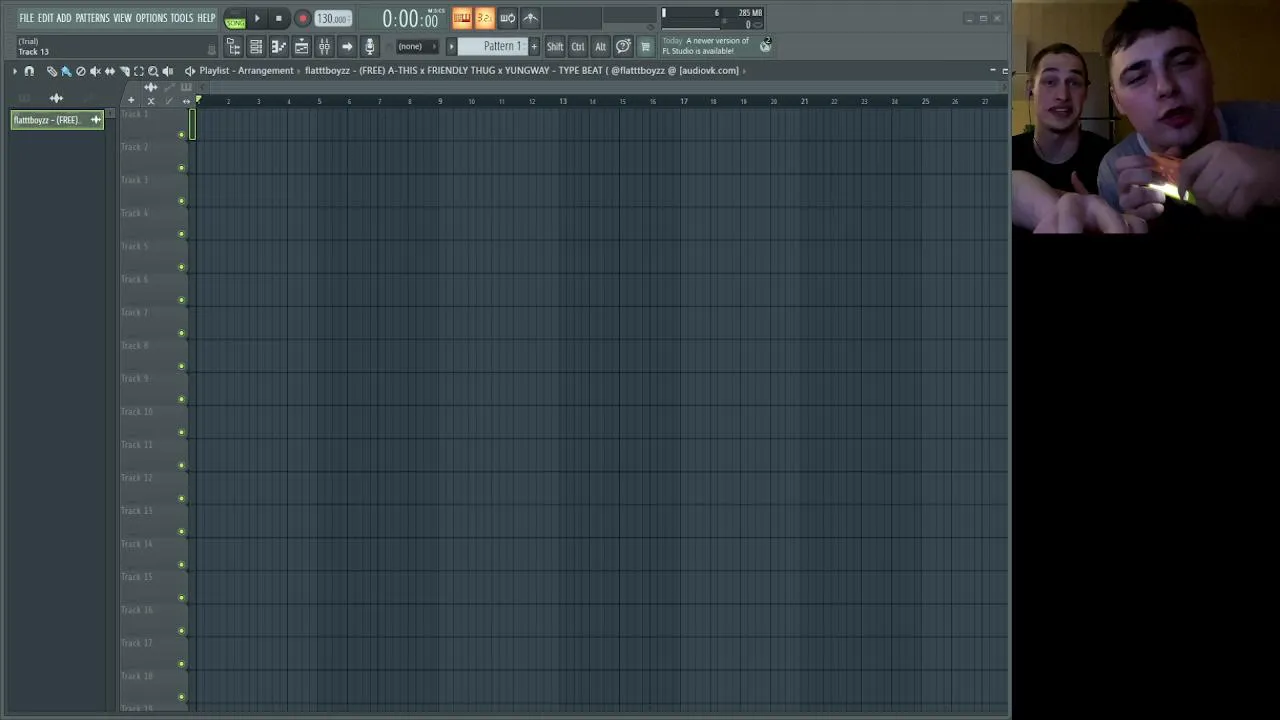The width and height of the screenshot is (1280, 720).
Task: Select the Mute tool
Action: click(95, 71)
